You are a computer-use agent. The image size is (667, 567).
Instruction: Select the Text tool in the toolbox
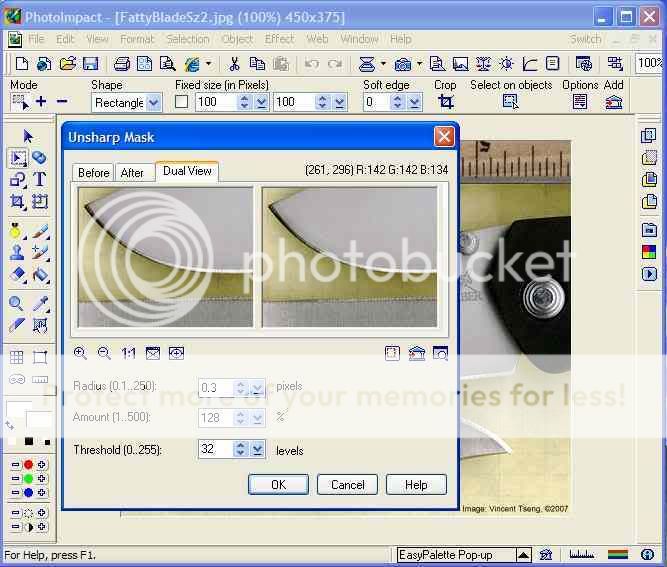[x=39, y=180]
